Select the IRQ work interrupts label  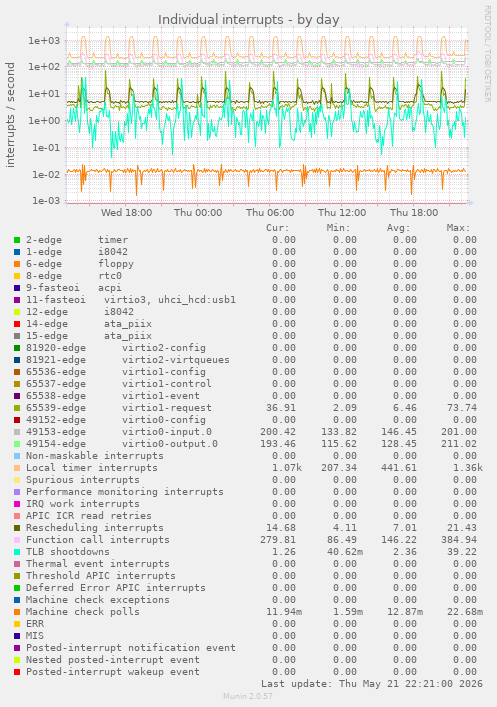pyautogui.click(x=83, y=504)
